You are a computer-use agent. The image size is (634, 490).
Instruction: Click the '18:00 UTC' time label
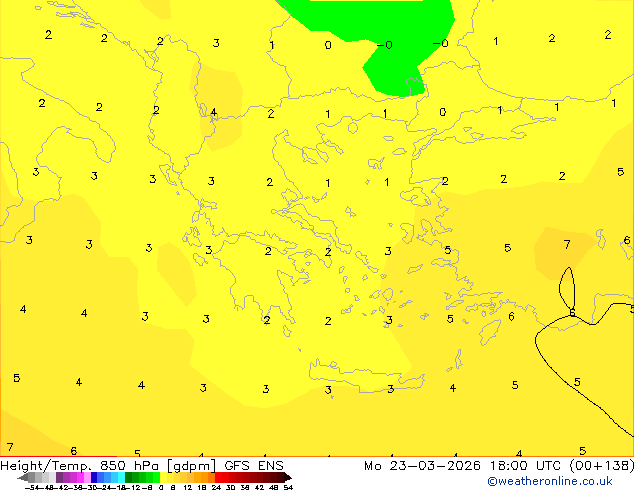[x=526, y=466]
